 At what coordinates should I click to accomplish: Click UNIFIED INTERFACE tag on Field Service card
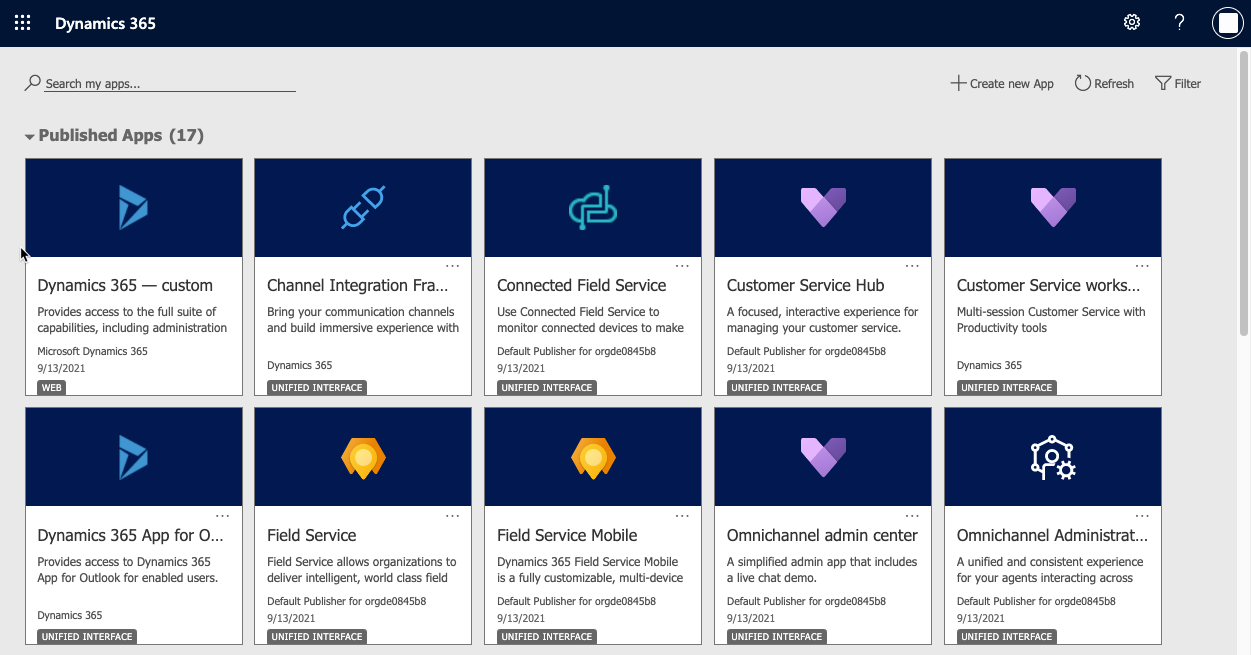click(317, 636)
